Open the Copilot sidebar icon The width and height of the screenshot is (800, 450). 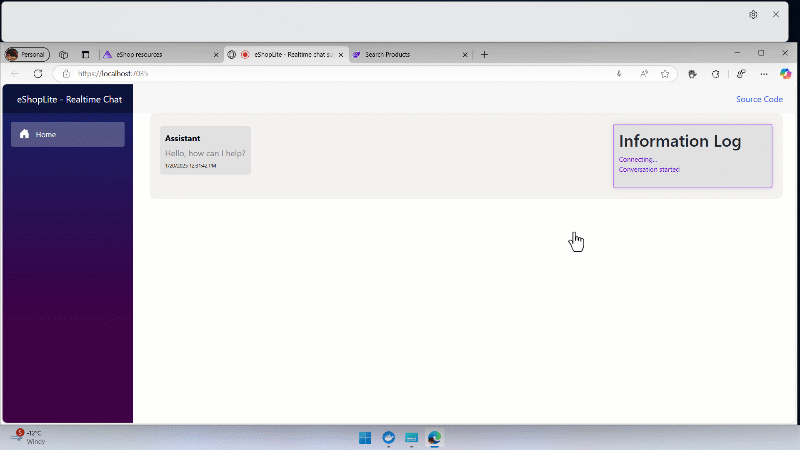coord(785,74)
